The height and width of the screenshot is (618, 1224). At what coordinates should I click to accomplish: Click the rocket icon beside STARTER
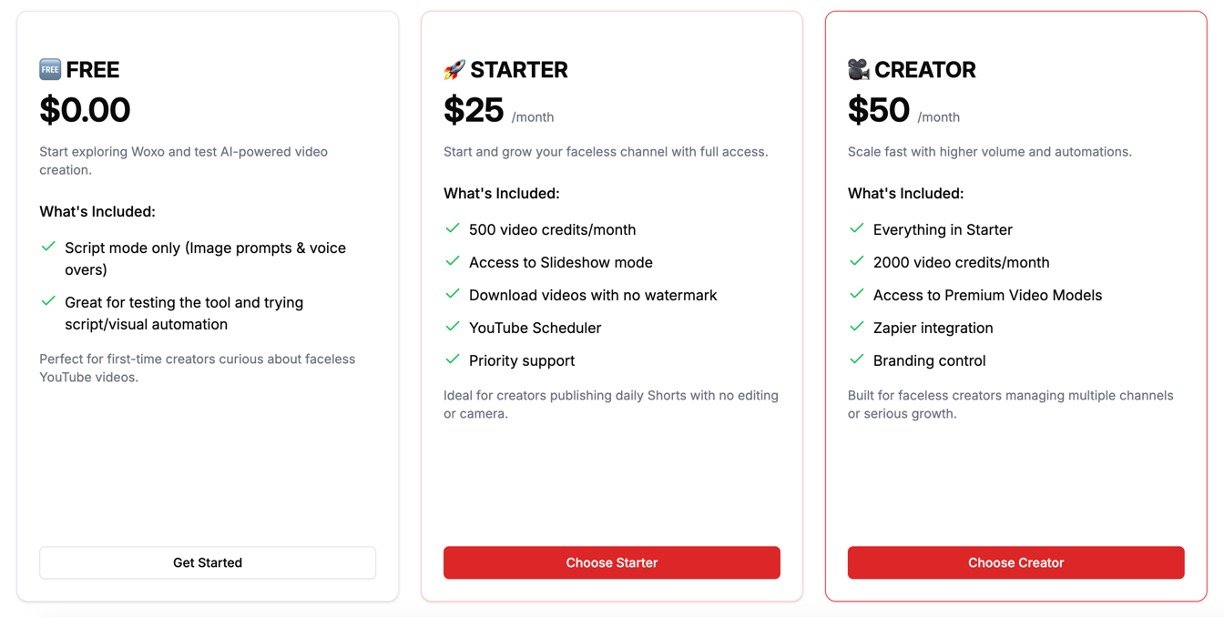click(454, 70)
